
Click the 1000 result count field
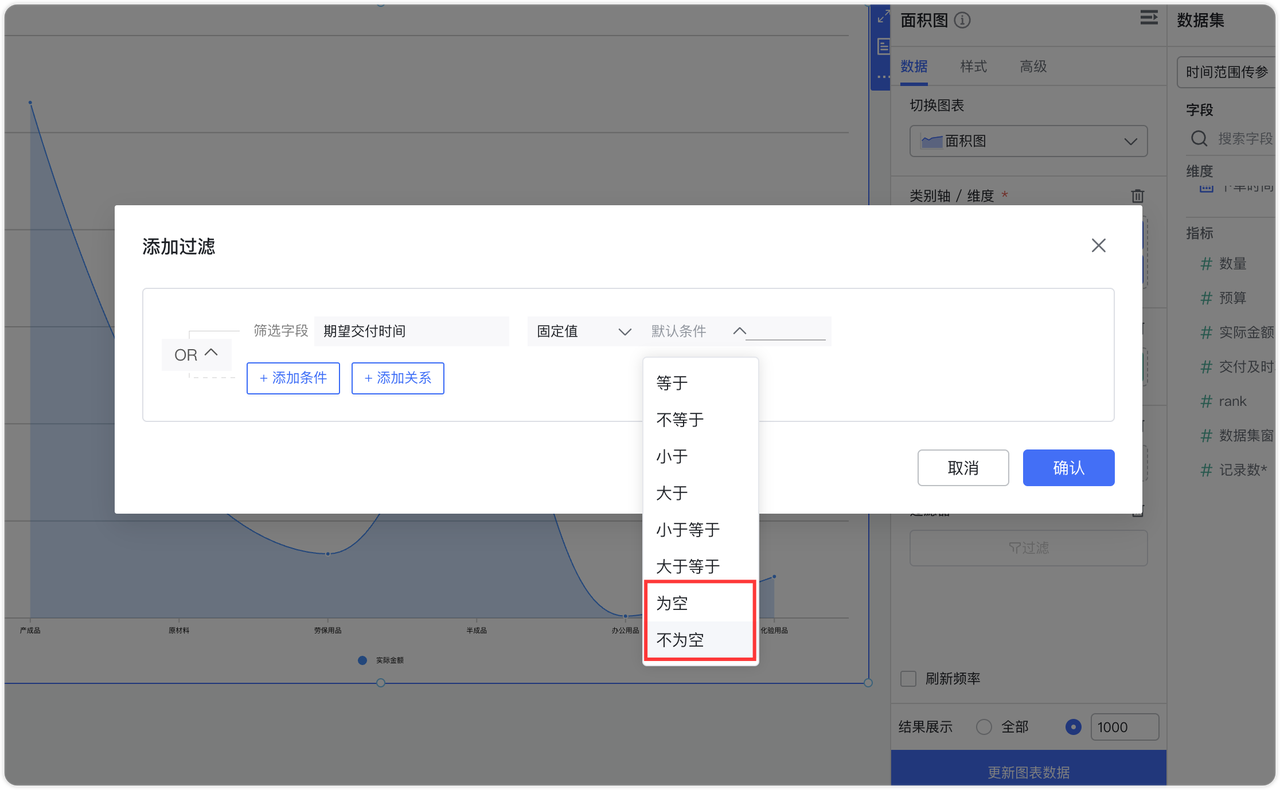[1125, 727]
